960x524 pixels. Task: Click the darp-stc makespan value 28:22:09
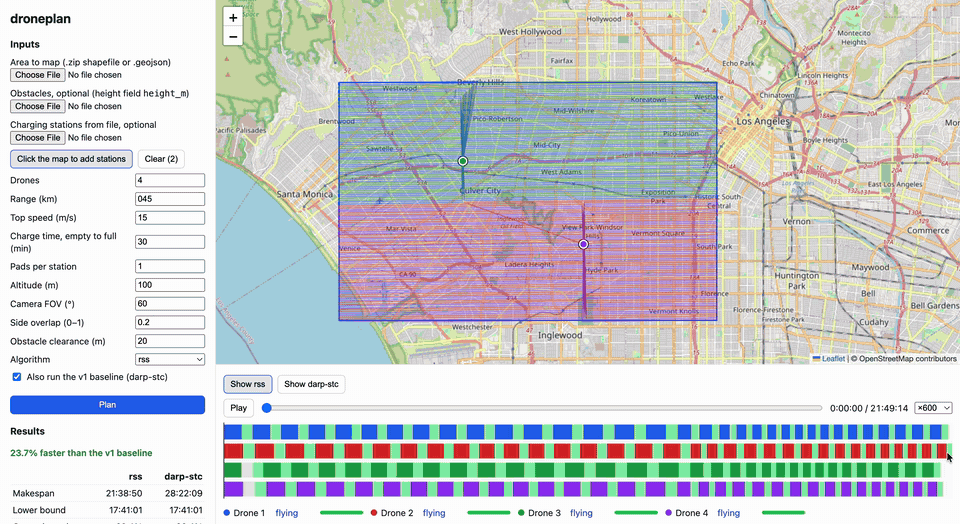coord(184,493)
